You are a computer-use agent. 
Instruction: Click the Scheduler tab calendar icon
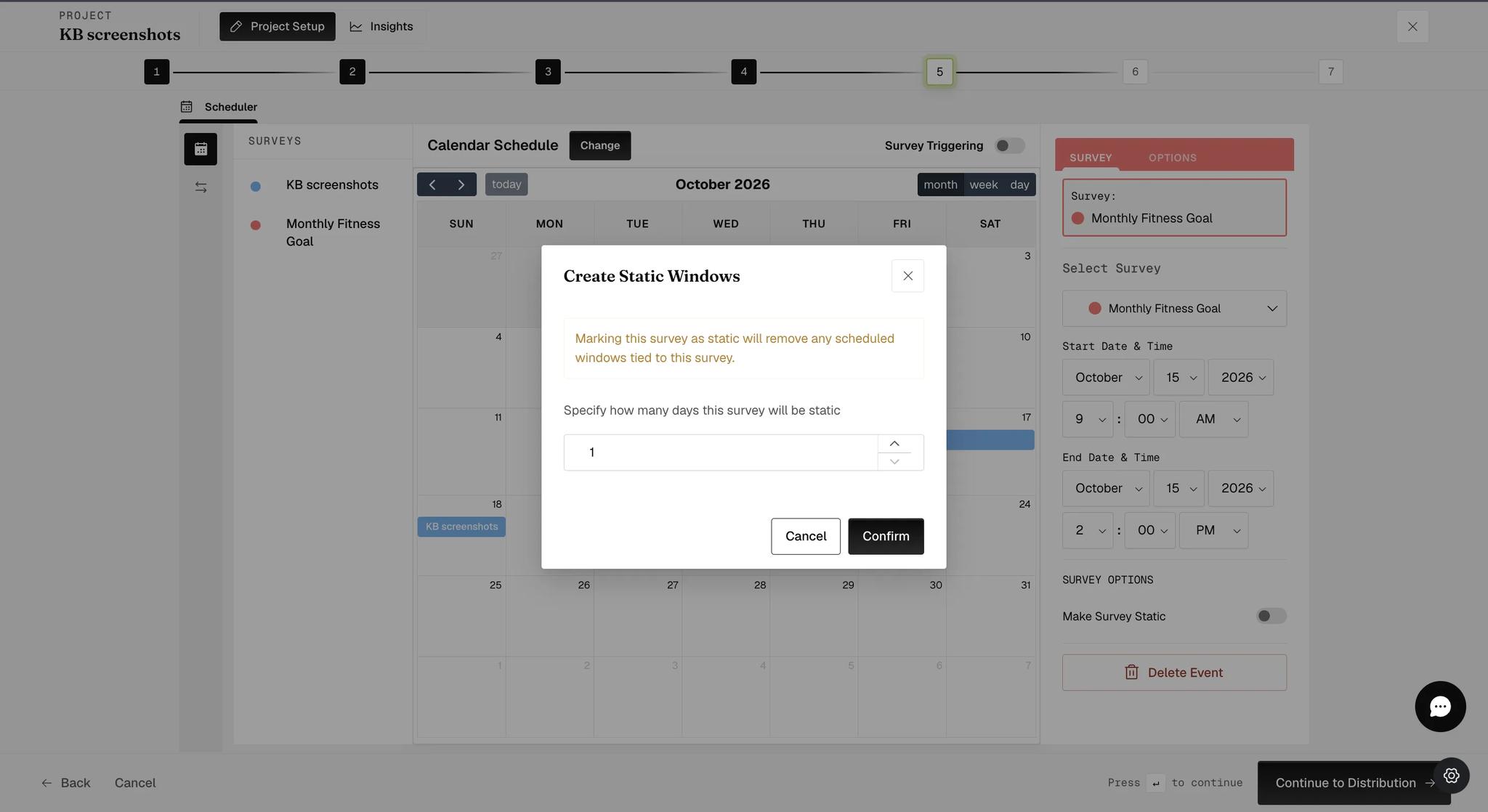(x=187, y=107)
